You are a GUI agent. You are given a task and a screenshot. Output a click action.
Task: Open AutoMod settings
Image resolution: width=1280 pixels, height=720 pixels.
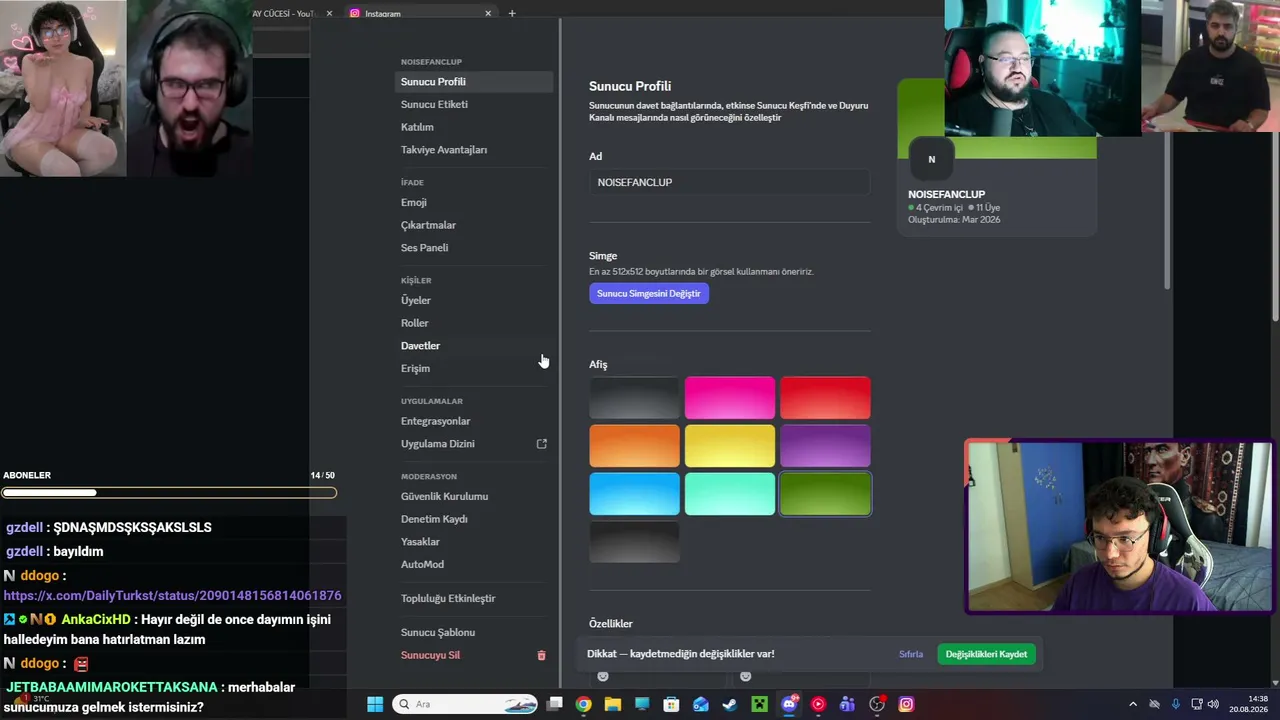click(474, 564)
